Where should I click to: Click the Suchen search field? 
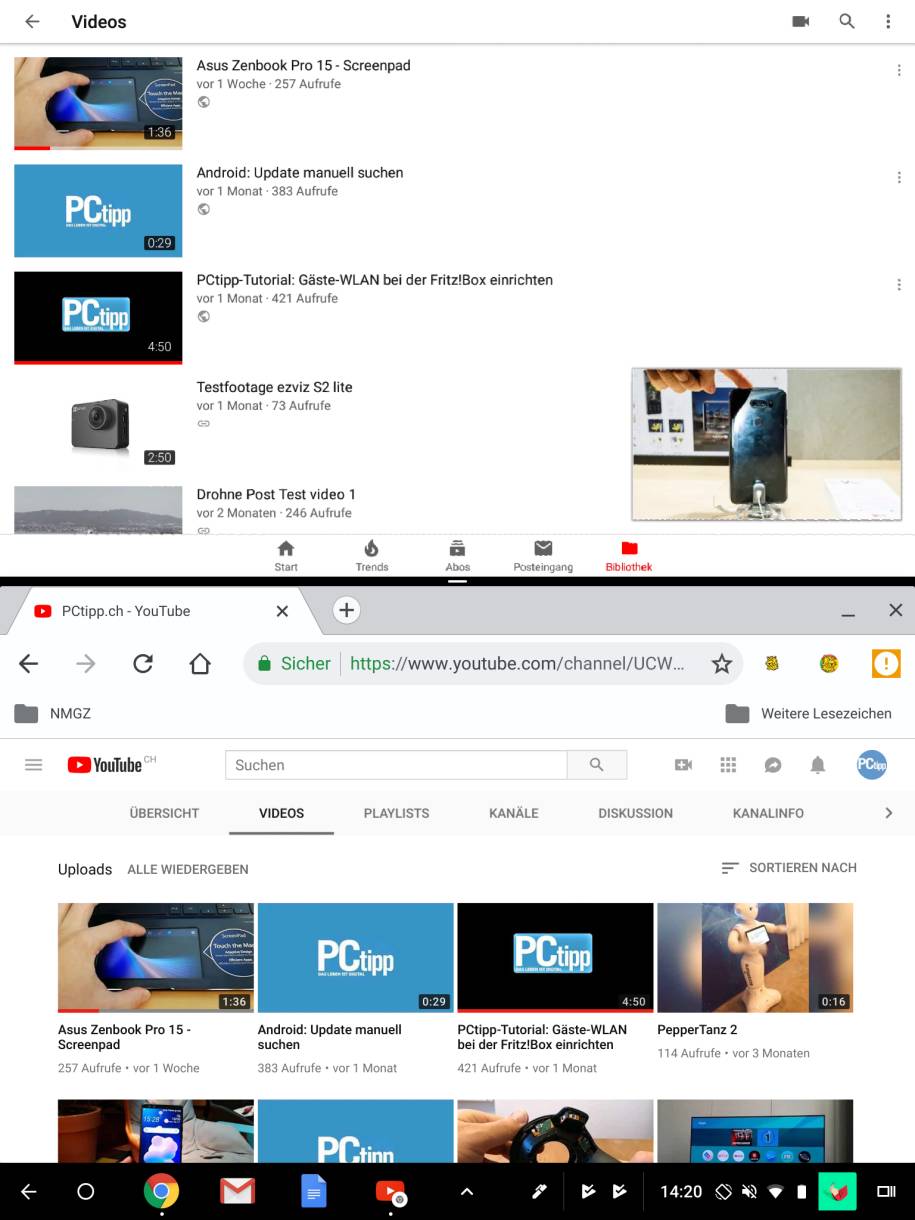396,765
